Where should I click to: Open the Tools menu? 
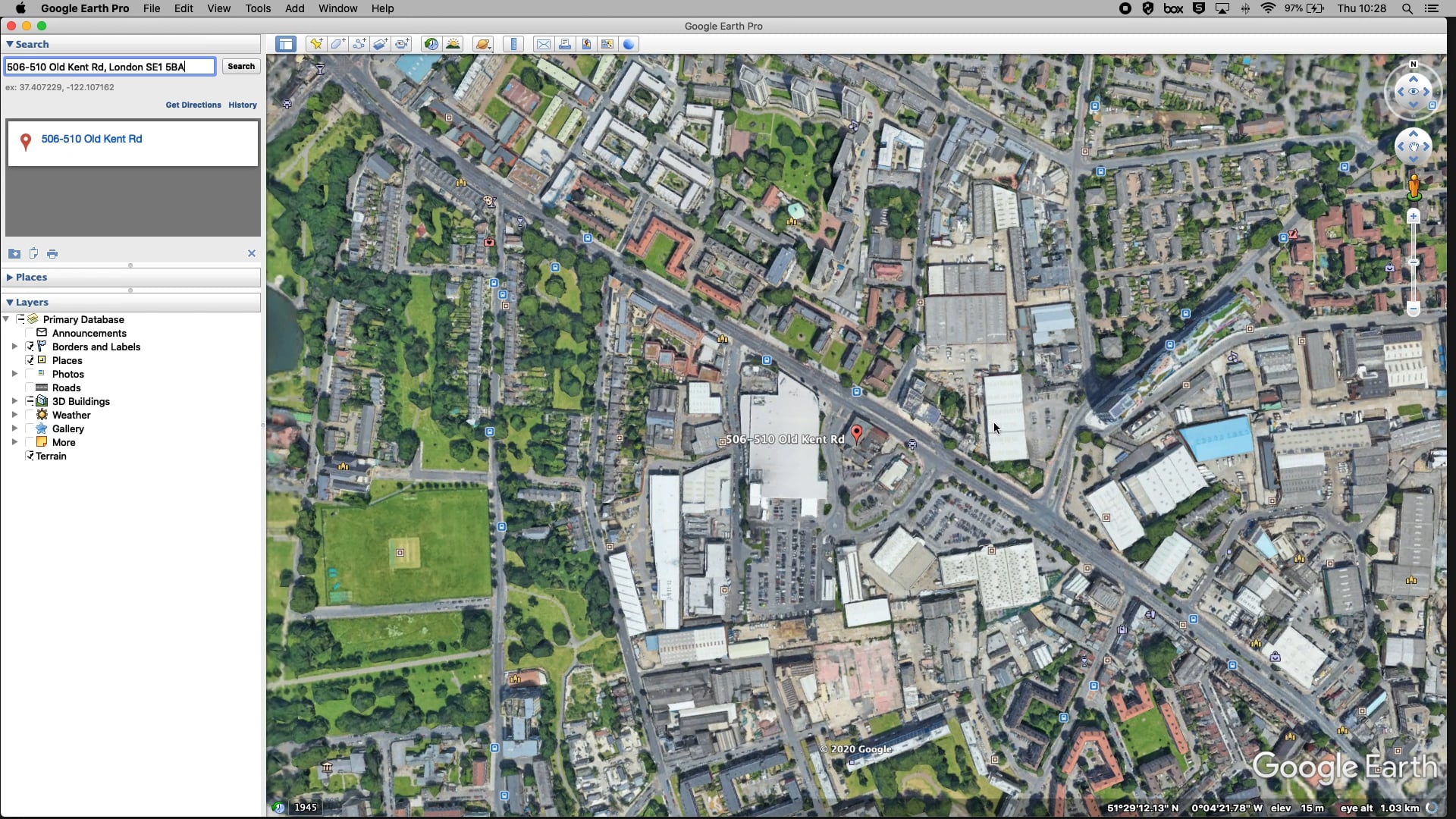pos(257,8)
